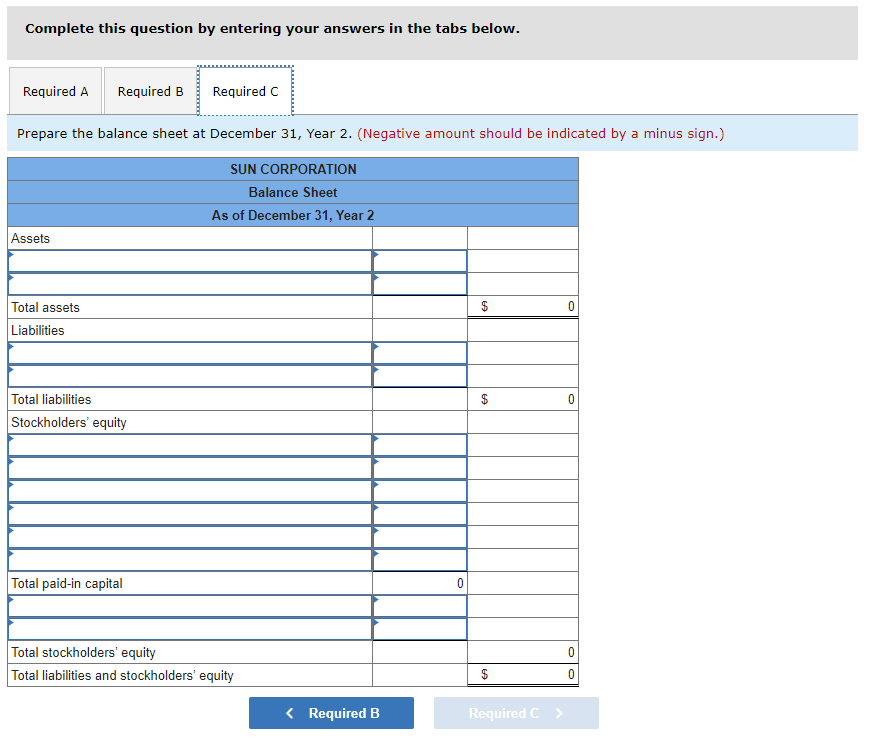
Task: Open first account dropdown under Stockholders' equity
Action: 190,445
